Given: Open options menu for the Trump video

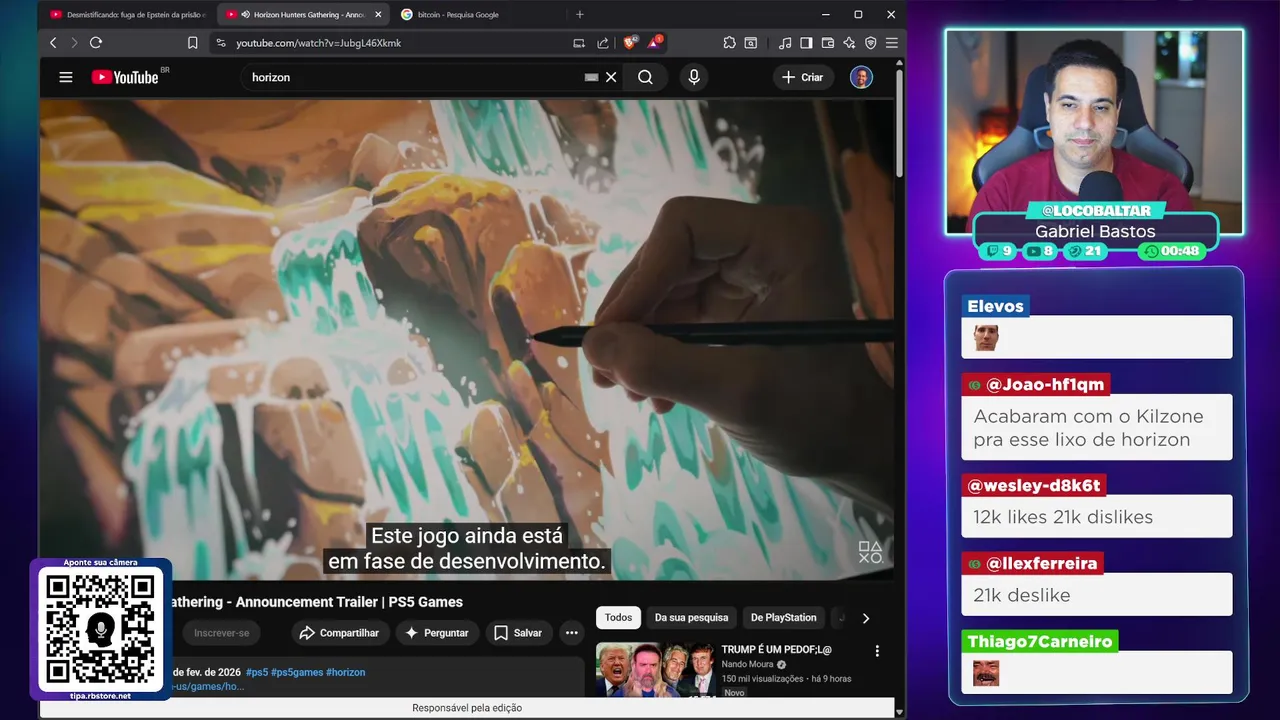Looking at the screenshot, I should pos(877,651).
